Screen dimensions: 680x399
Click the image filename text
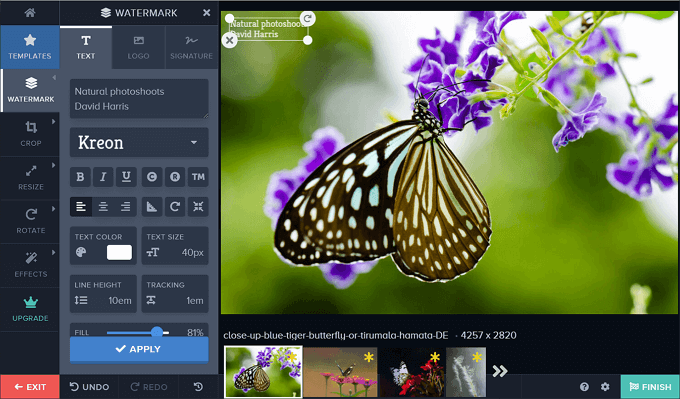[336, 335]
